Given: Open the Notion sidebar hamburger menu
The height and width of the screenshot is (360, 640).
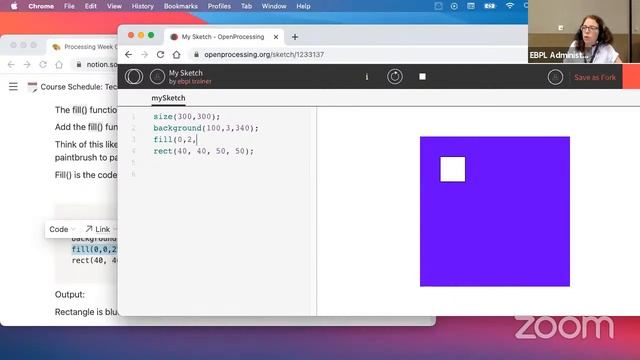Looking at the screenshot, I should click(x=13, y=87).
